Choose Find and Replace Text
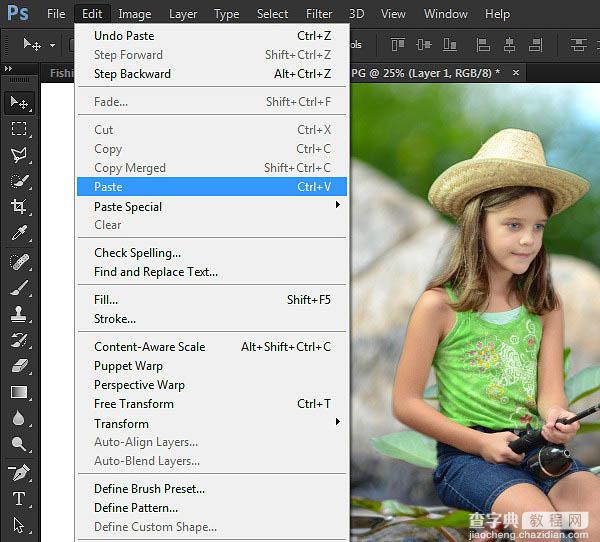 (212, 272)
